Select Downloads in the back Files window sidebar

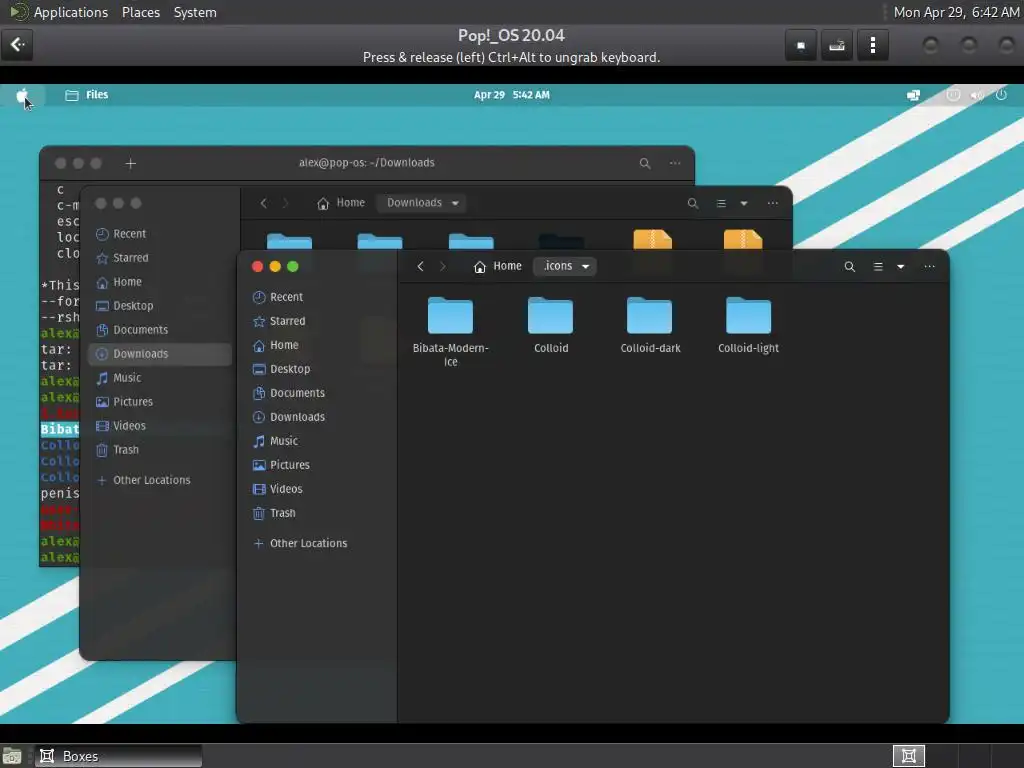click(x=160, y=354)
